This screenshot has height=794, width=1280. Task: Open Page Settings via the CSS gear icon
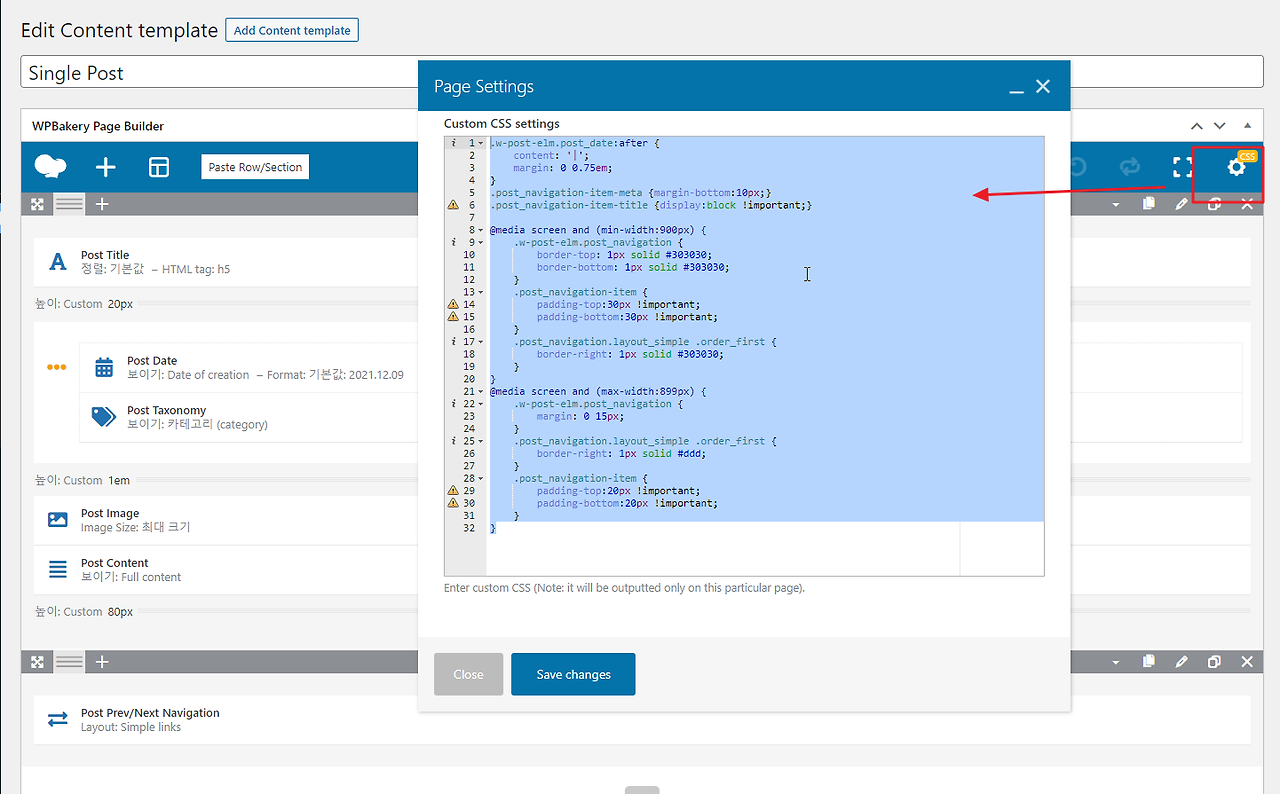pos(1237,168)
